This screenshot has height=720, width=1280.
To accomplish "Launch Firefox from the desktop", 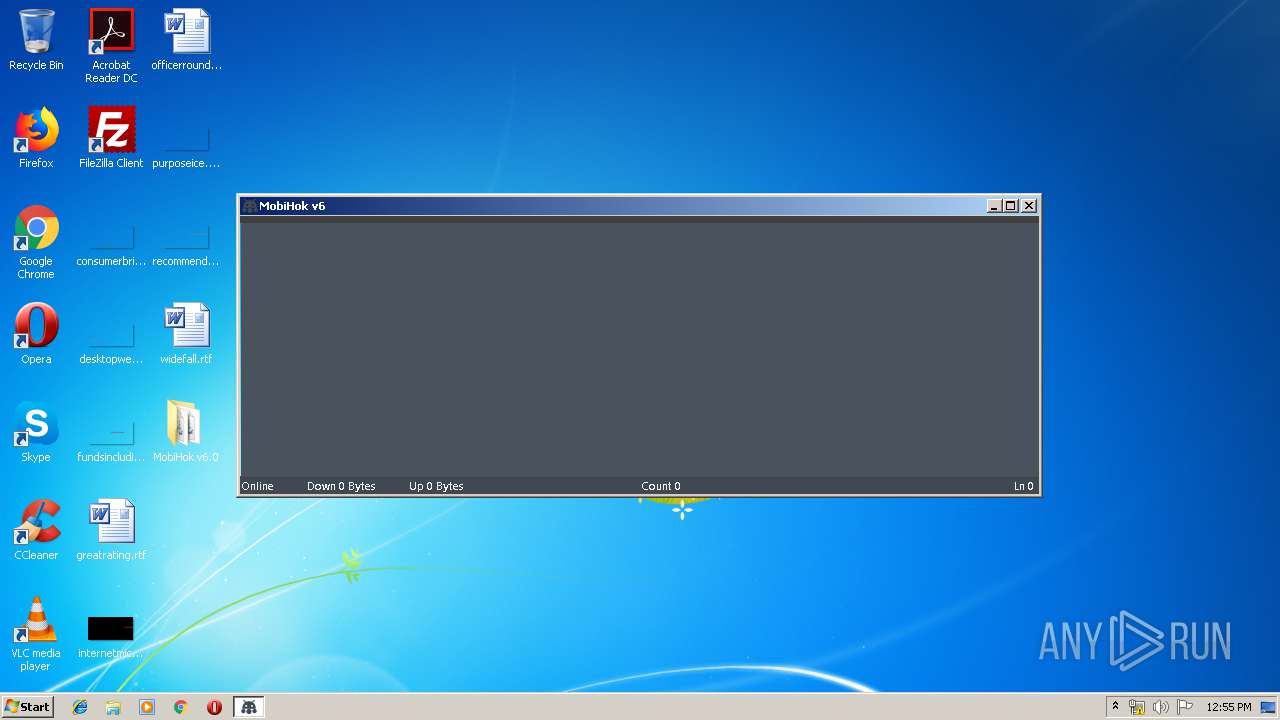I will point(36,138).
